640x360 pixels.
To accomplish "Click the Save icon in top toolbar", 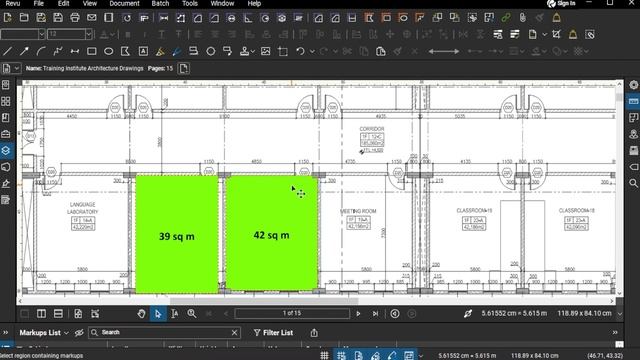I will click(58, 18).
